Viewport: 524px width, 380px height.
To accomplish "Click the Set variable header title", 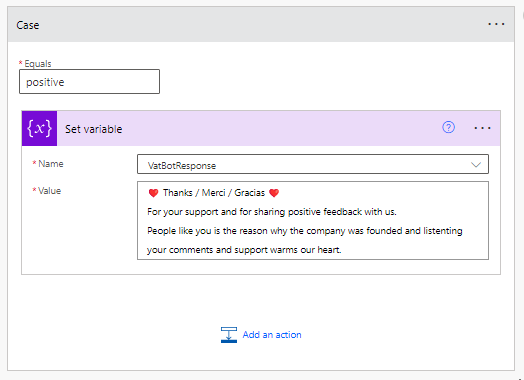I will click(94, 129).
